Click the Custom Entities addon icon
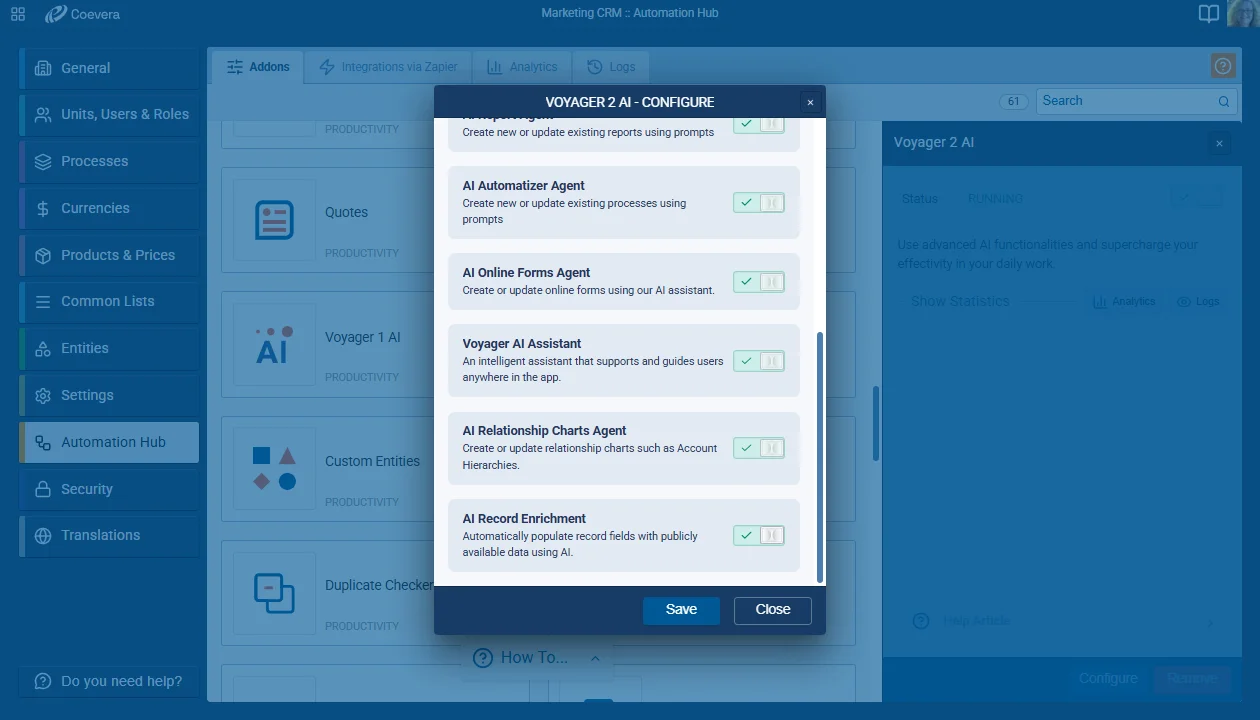The image size is (1260, 720). click(274, 469)
